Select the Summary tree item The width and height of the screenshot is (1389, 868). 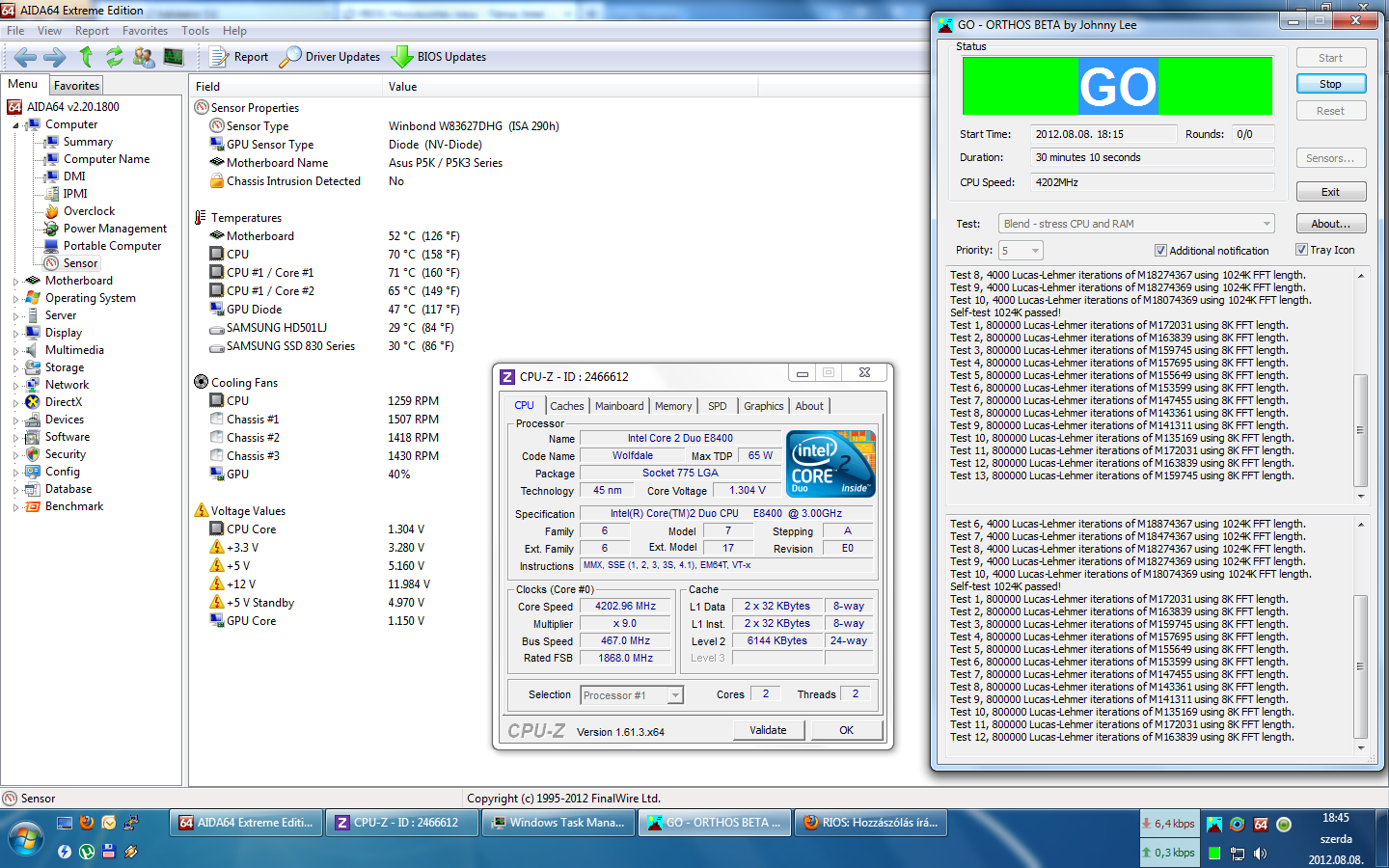pos(88,142)
